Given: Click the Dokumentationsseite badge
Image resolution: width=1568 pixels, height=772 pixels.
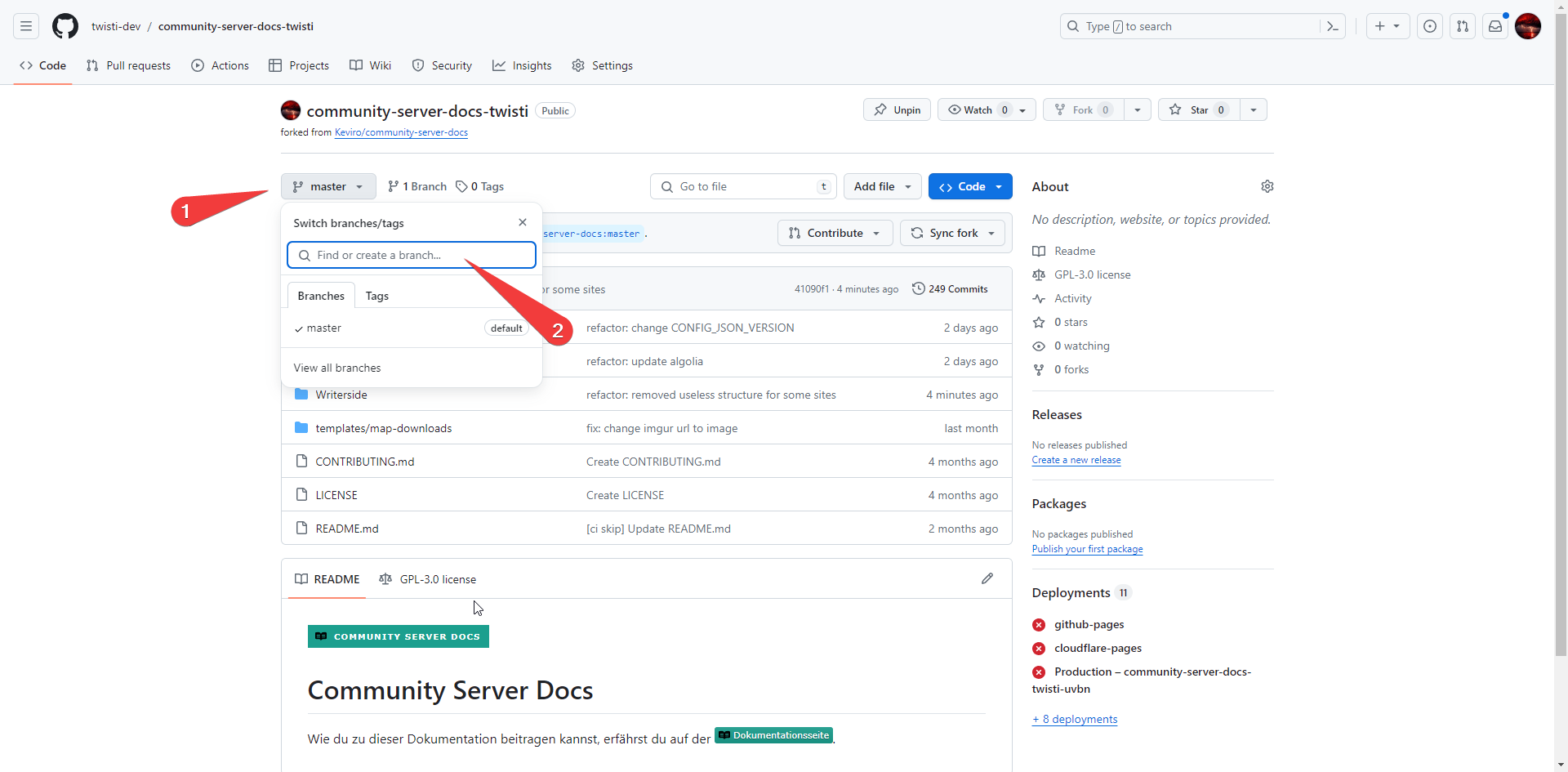Looking at the screenshot, I should coord(773,735).
